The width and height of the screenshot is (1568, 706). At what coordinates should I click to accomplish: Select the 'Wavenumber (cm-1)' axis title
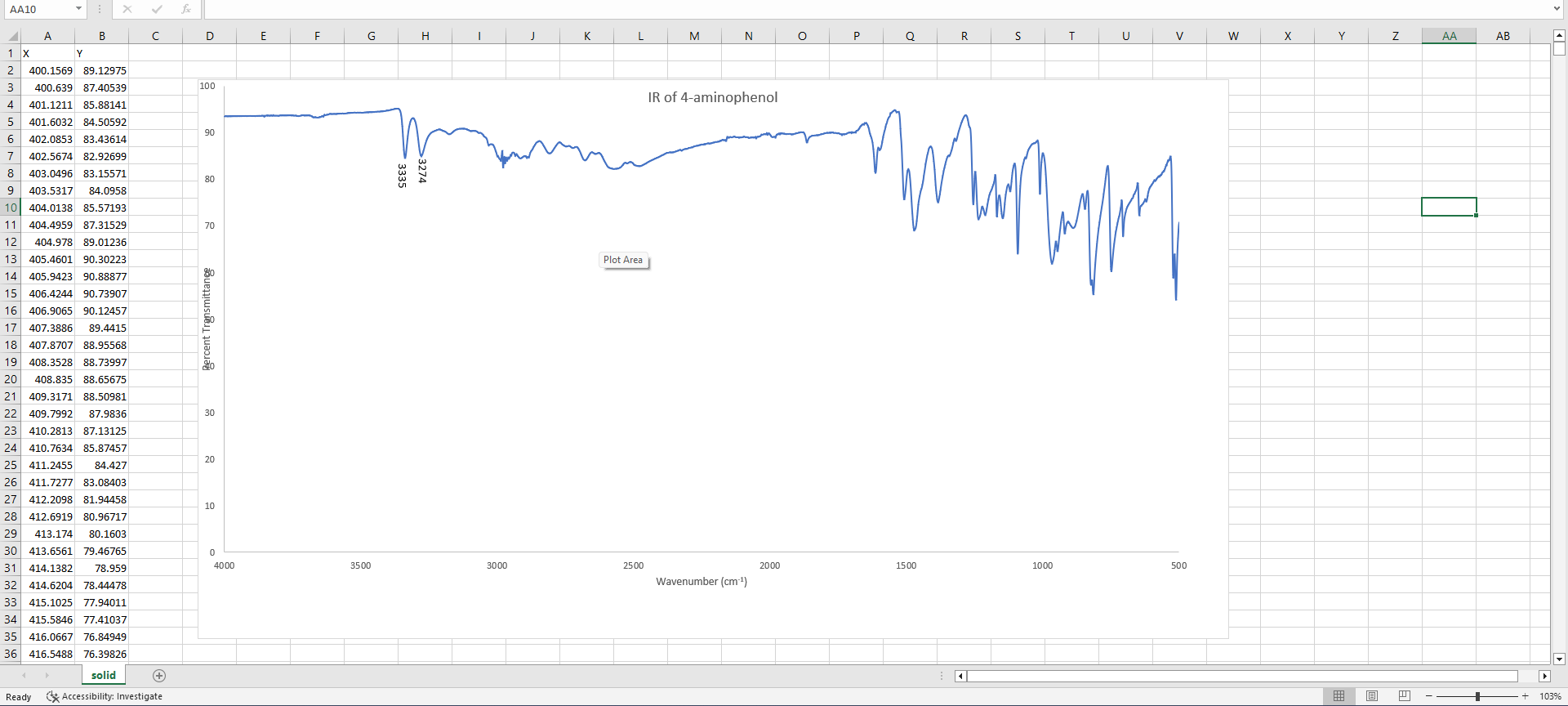[702, 581]
